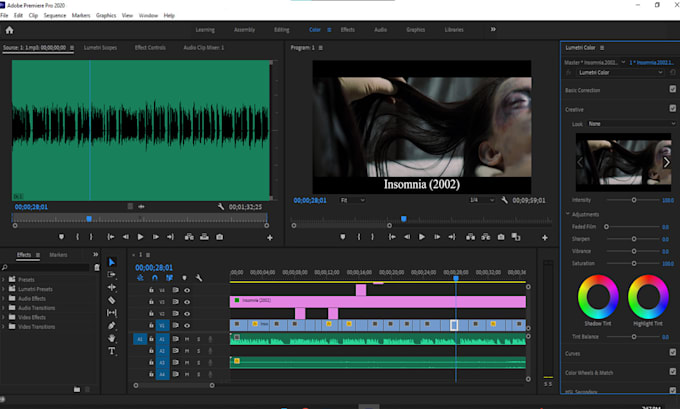The height and width of the screenshot is (409, 680).
Task: Click Insert button in Source monitor
Action: (x=189, y=237)
